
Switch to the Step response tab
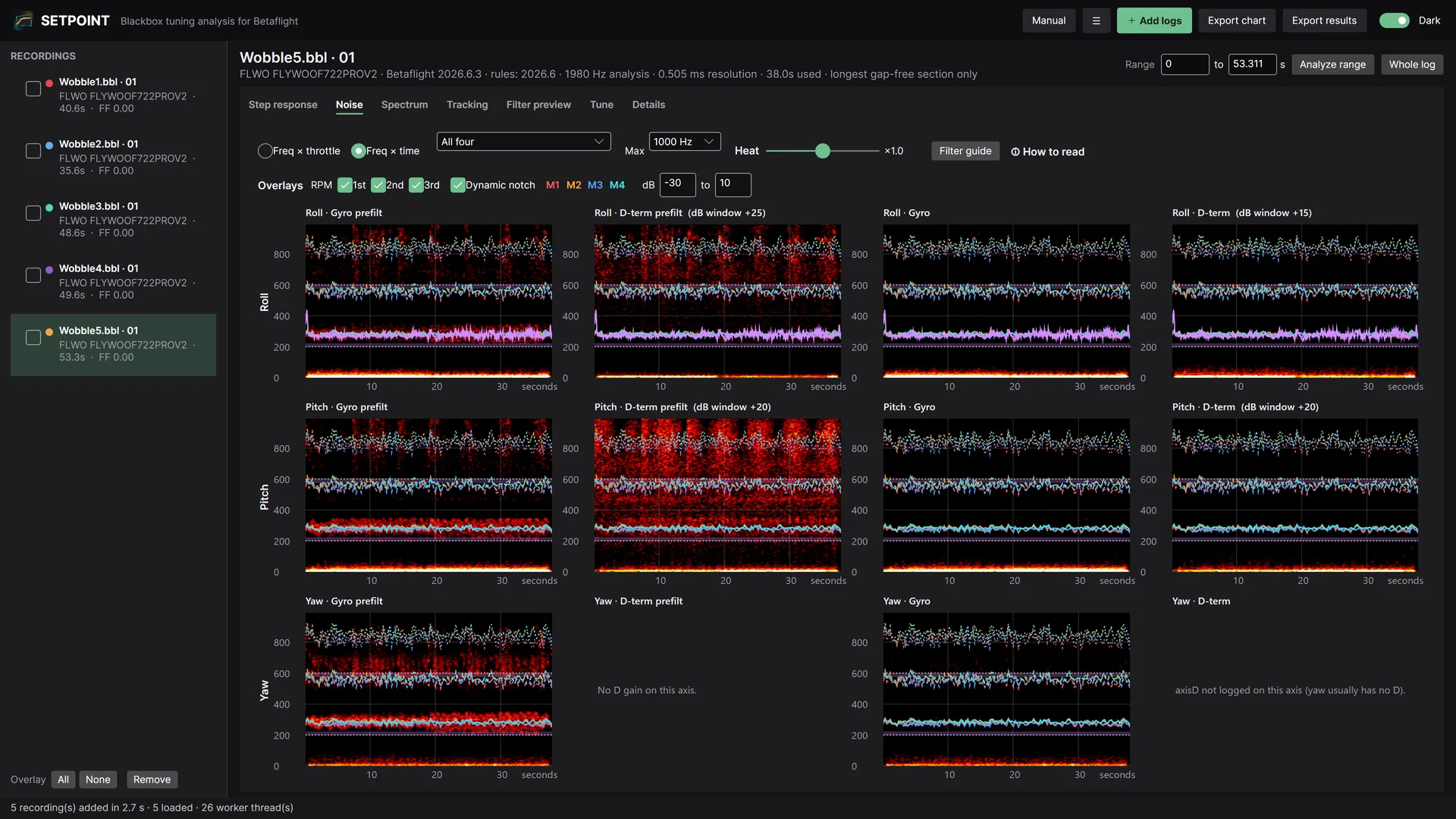click(283, 105)
